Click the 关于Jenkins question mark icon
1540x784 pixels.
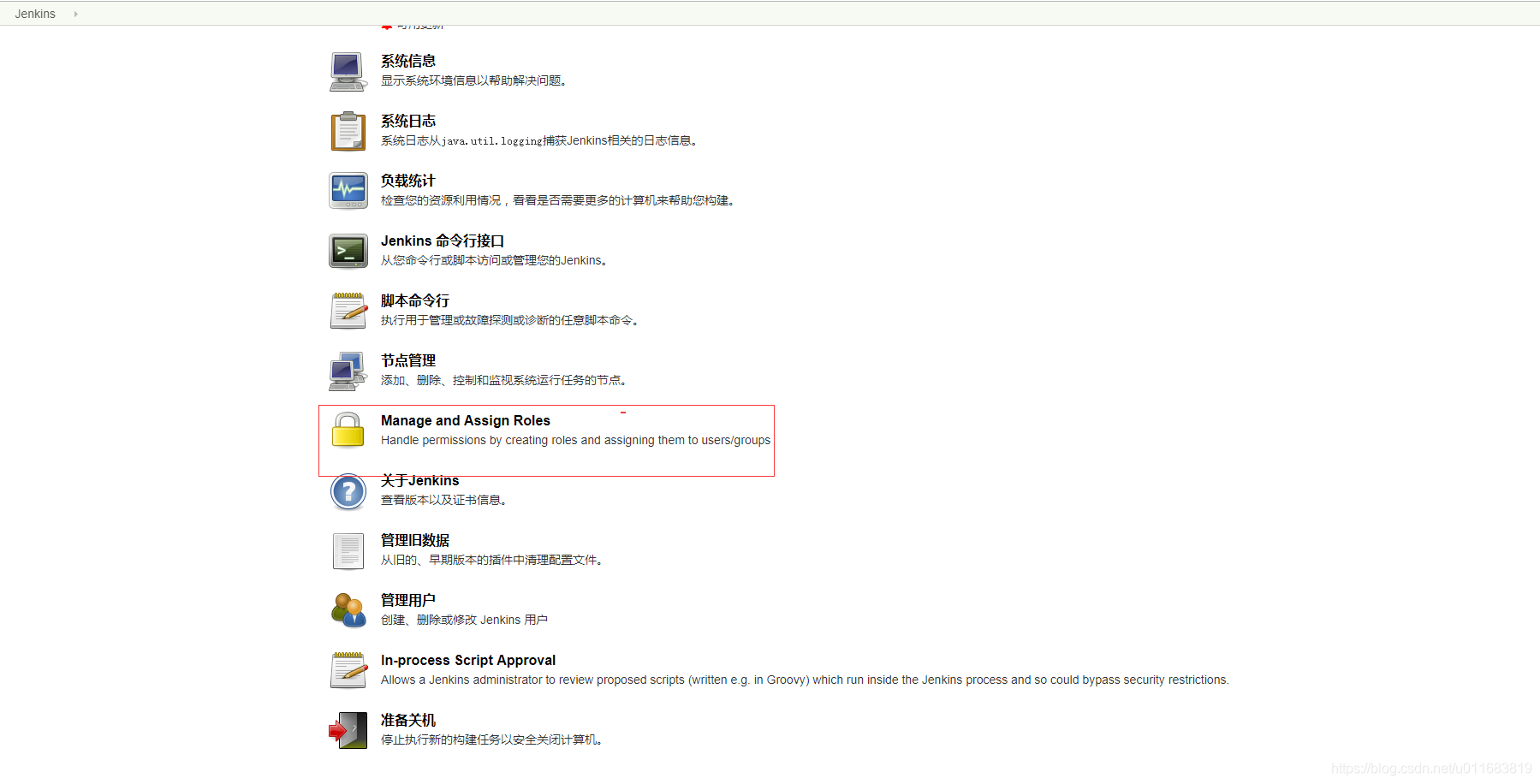pos(348,492)
